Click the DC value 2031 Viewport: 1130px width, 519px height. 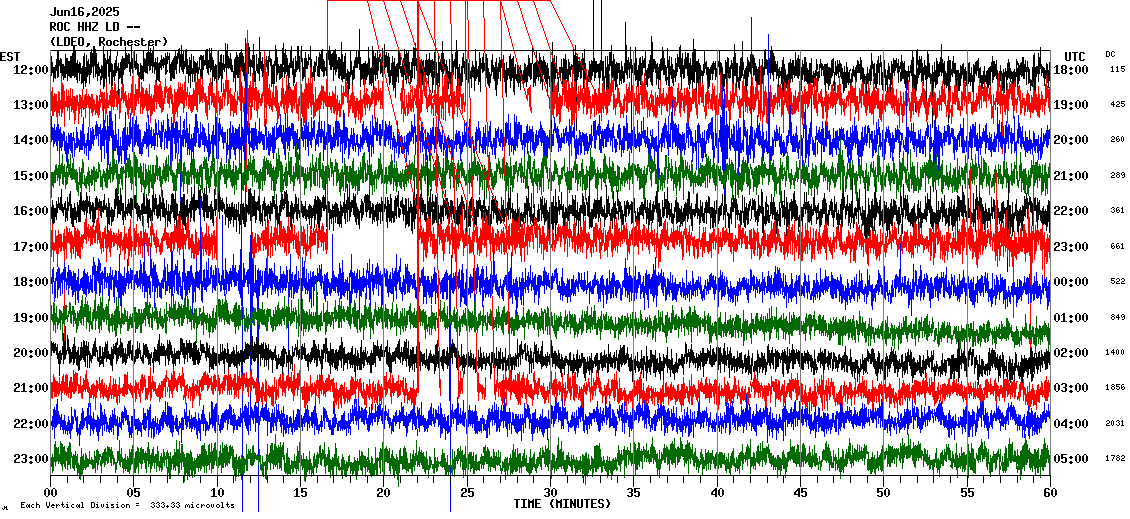(1116, 423)
